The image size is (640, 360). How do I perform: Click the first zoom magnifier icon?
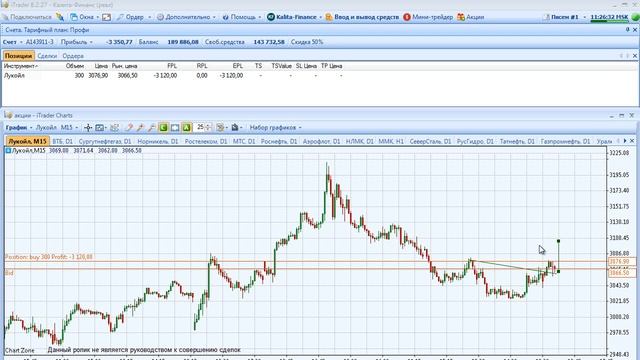click(129, 128)
